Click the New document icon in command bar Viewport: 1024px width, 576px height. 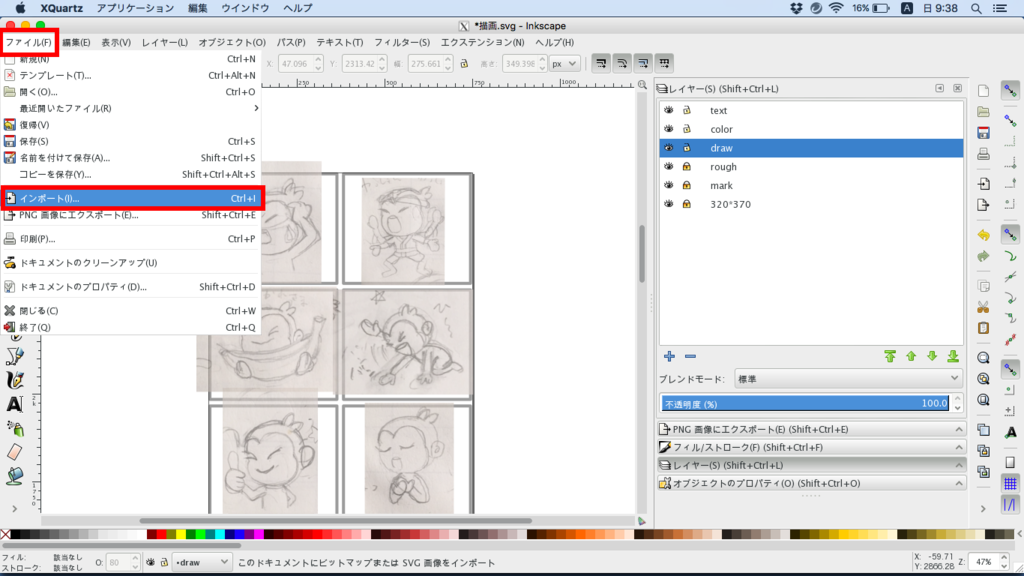pos(984,91)
